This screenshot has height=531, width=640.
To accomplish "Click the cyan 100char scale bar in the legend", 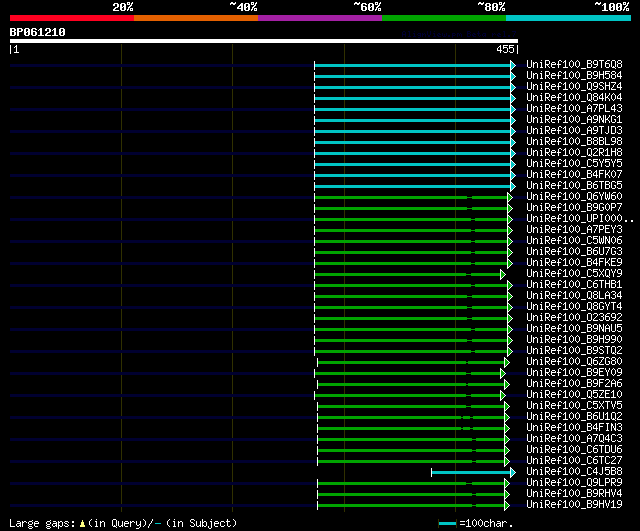I will tap(447, 524).
